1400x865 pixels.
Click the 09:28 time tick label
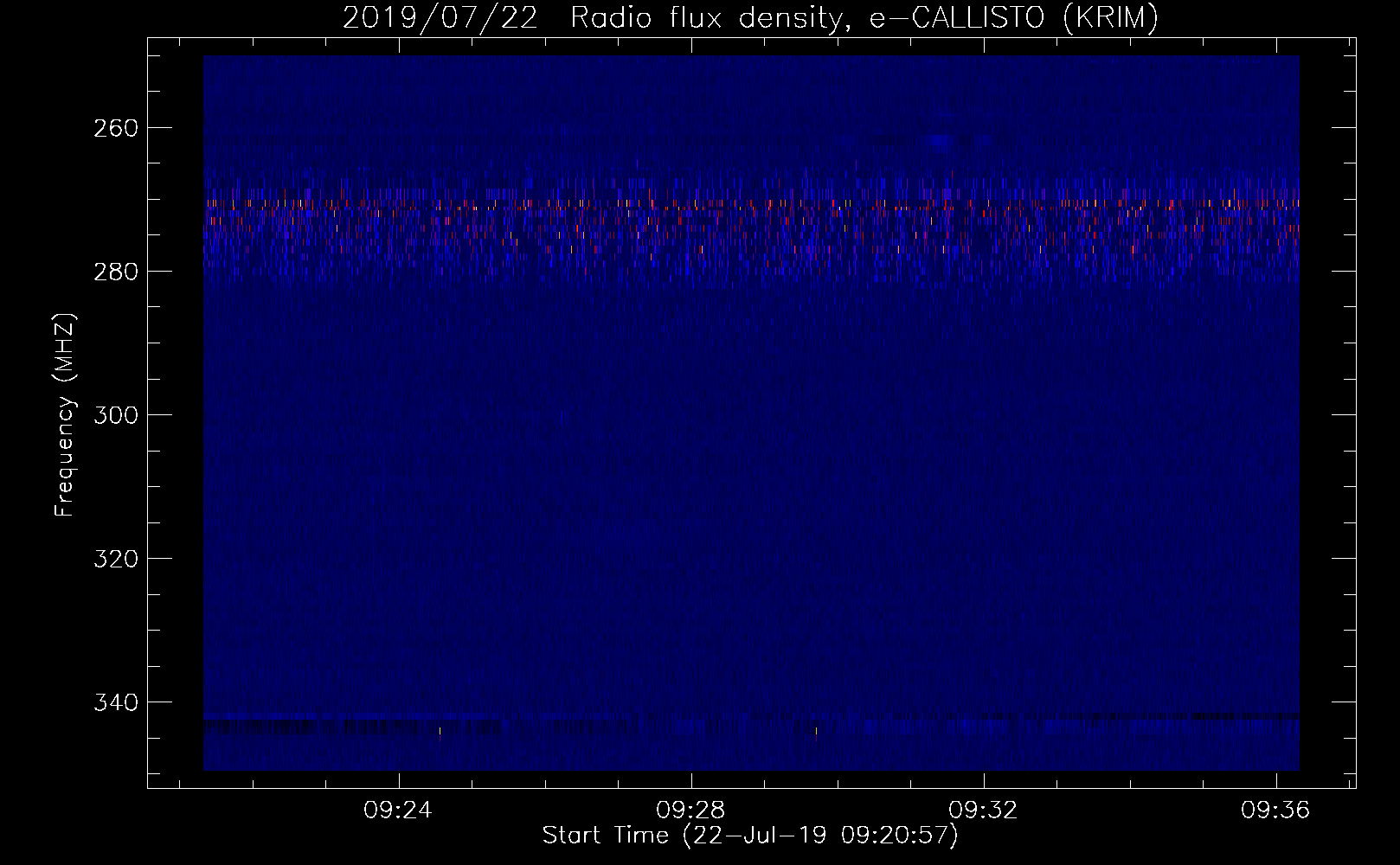tap(690, 811)
